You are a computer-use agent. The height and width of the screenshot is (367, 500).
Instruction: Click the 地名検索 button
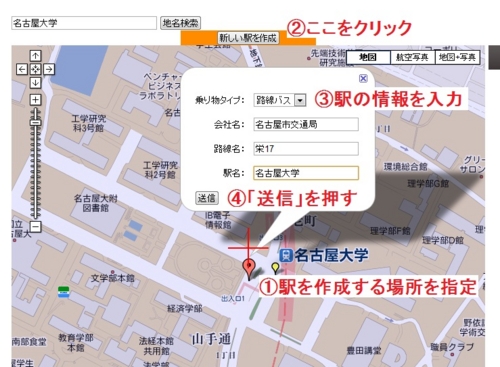[x=180, y=23]
